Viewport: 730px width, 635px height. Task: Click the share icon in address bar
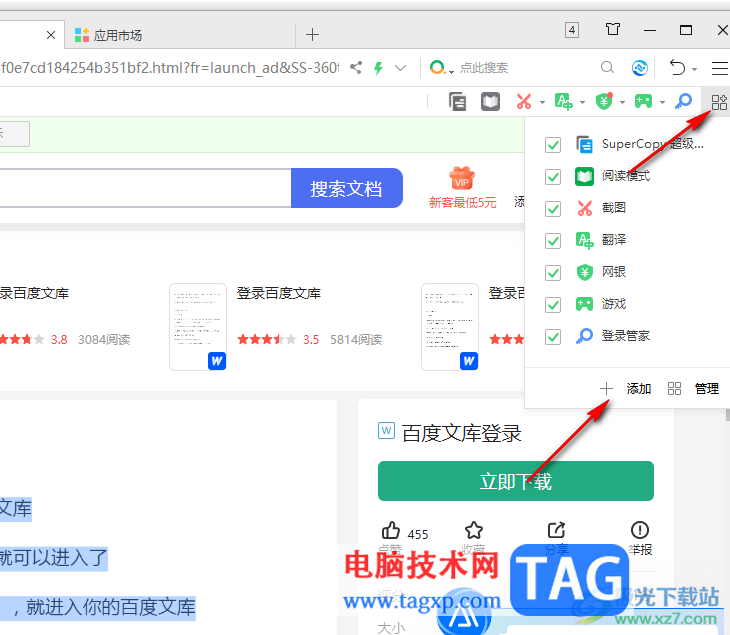(356, 68)
